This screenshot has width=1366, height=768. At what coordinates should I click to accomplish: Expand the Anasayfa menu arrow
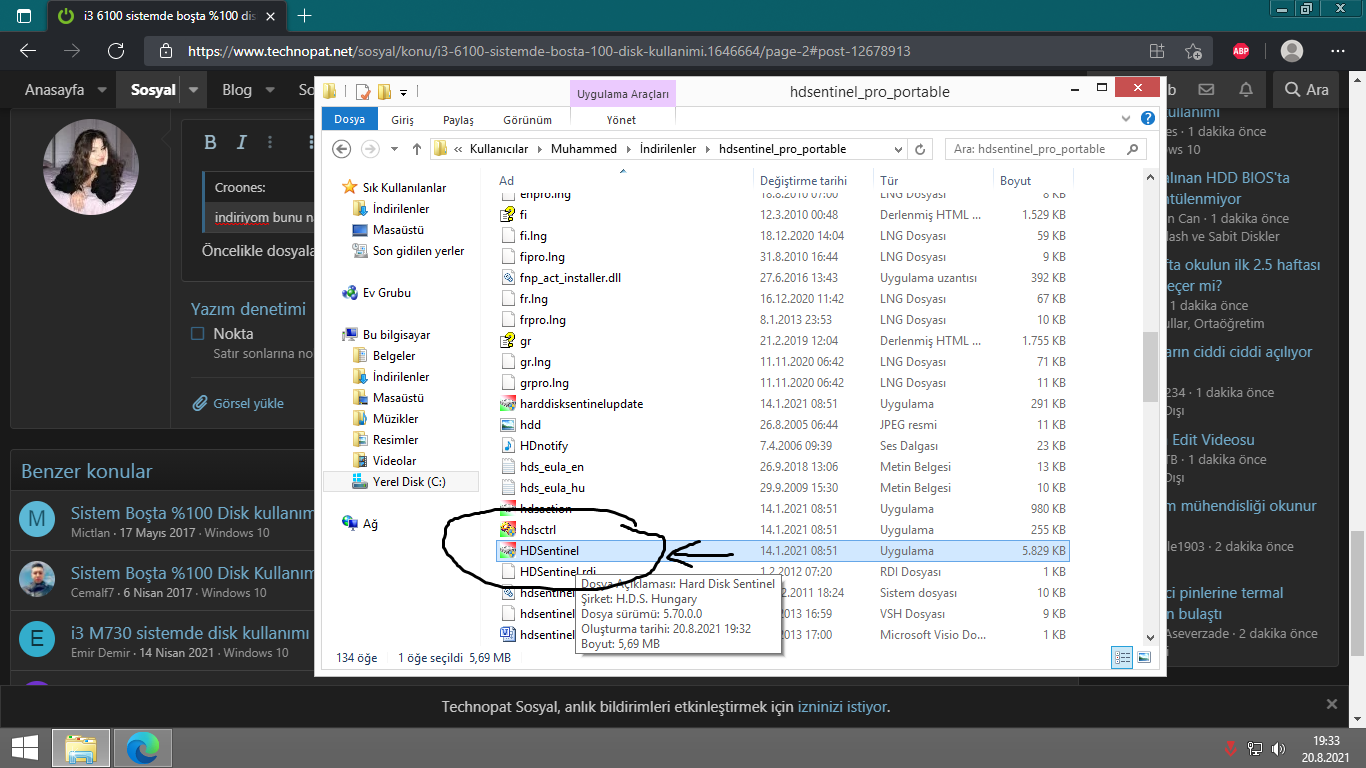coord(102,90)
